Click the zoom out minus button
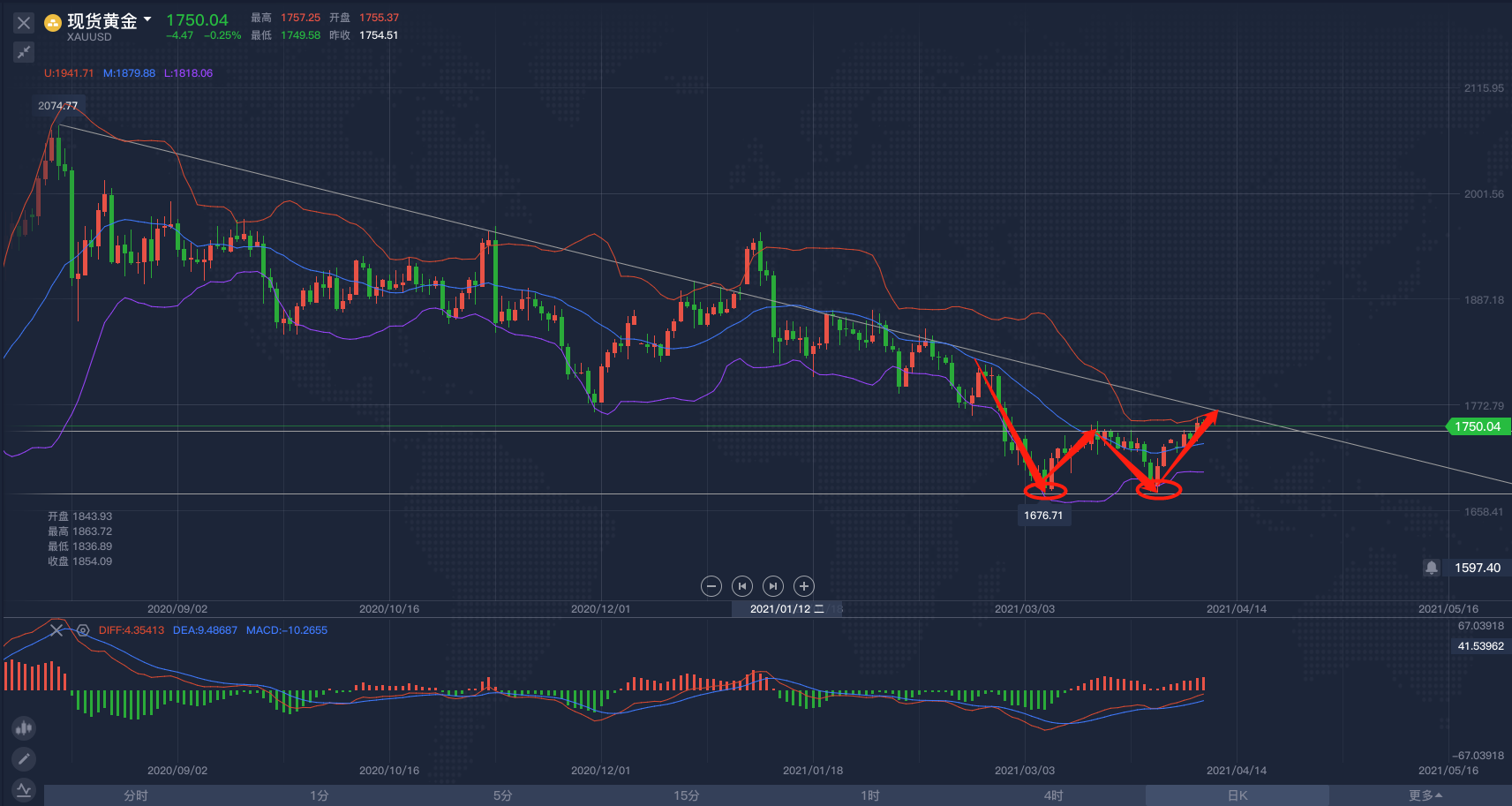 (x=711, y=586)
